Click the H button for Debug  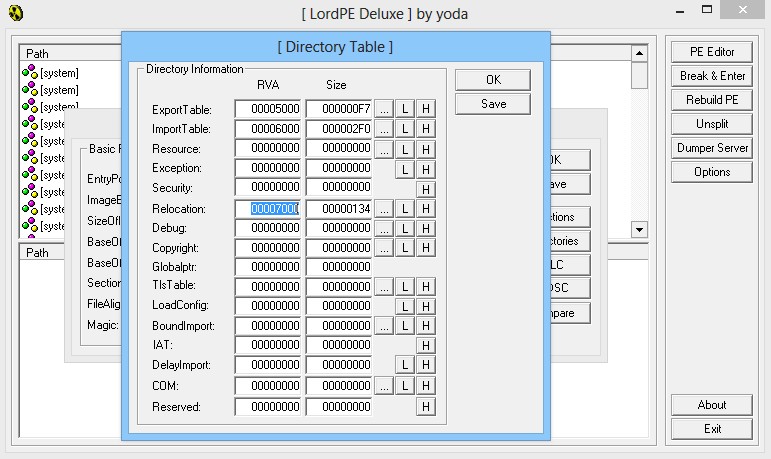tap(426, 228)
